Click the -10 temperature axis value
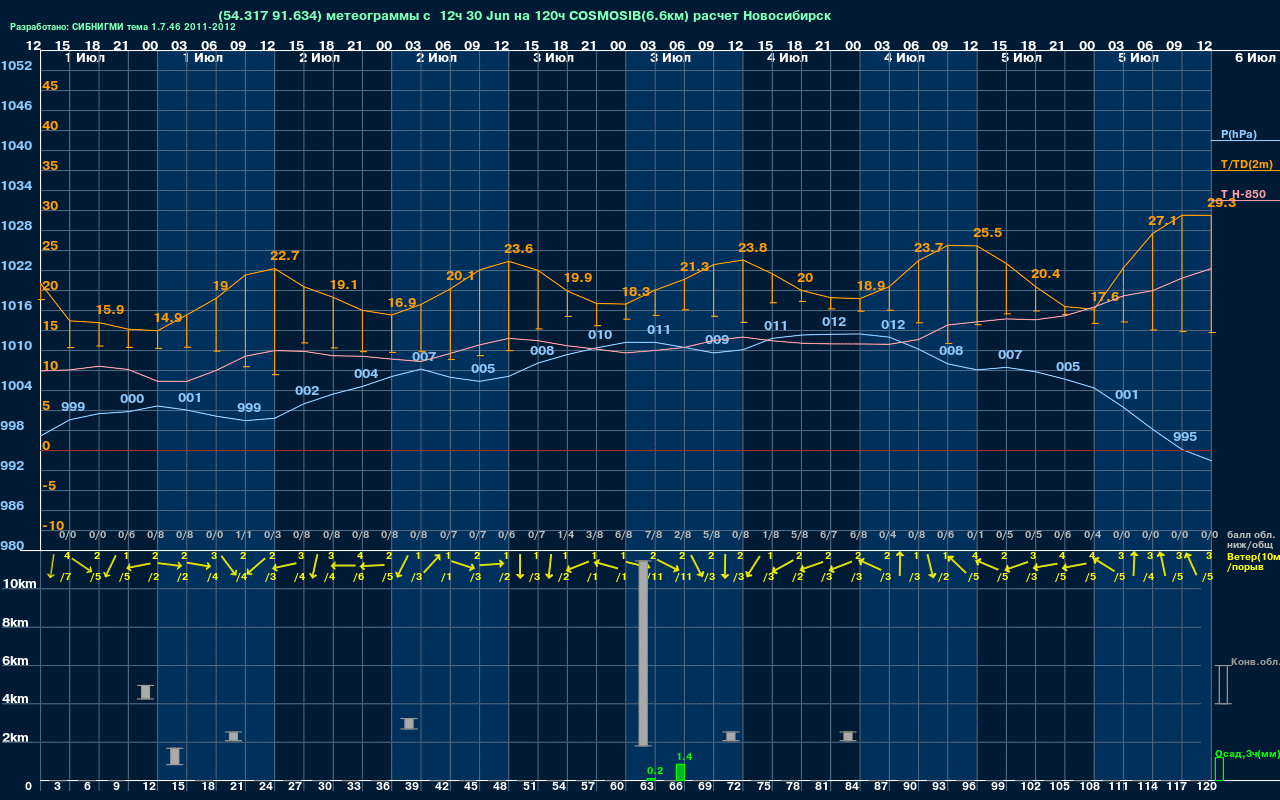 click(x=53, y=526)
